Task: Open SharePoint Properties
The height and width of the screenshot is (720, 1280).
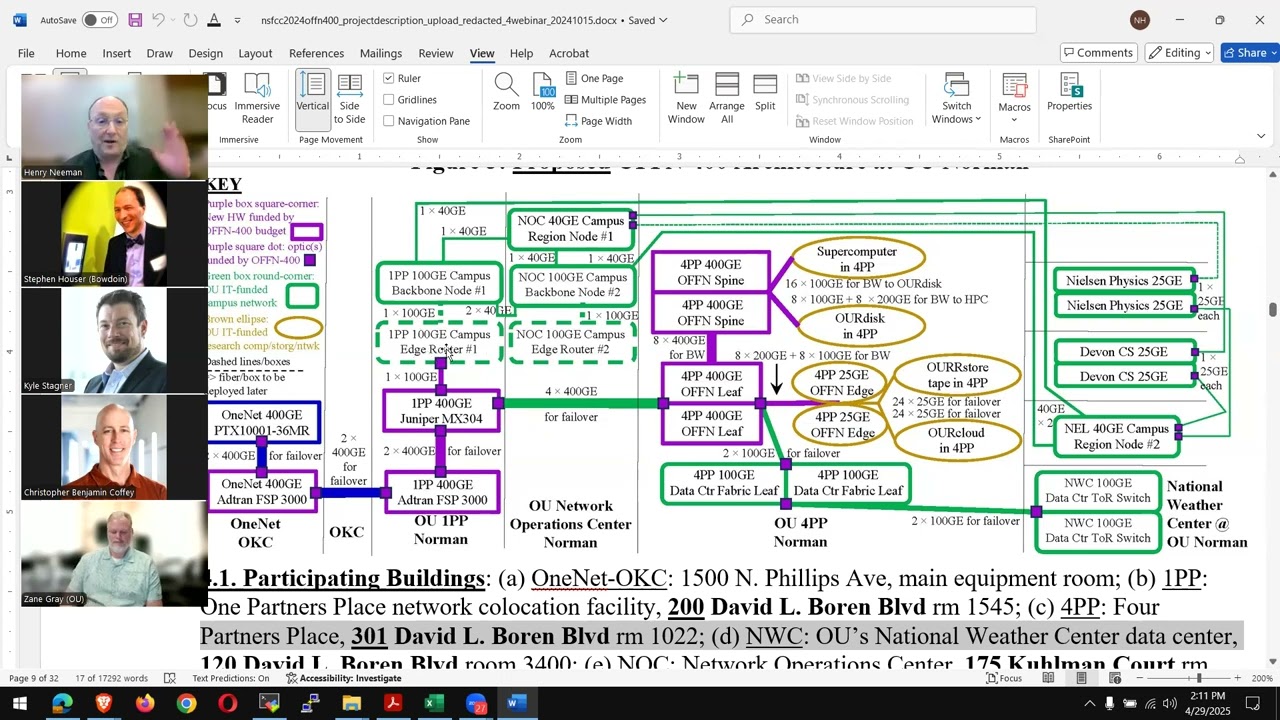Action: click(1069, 93)
